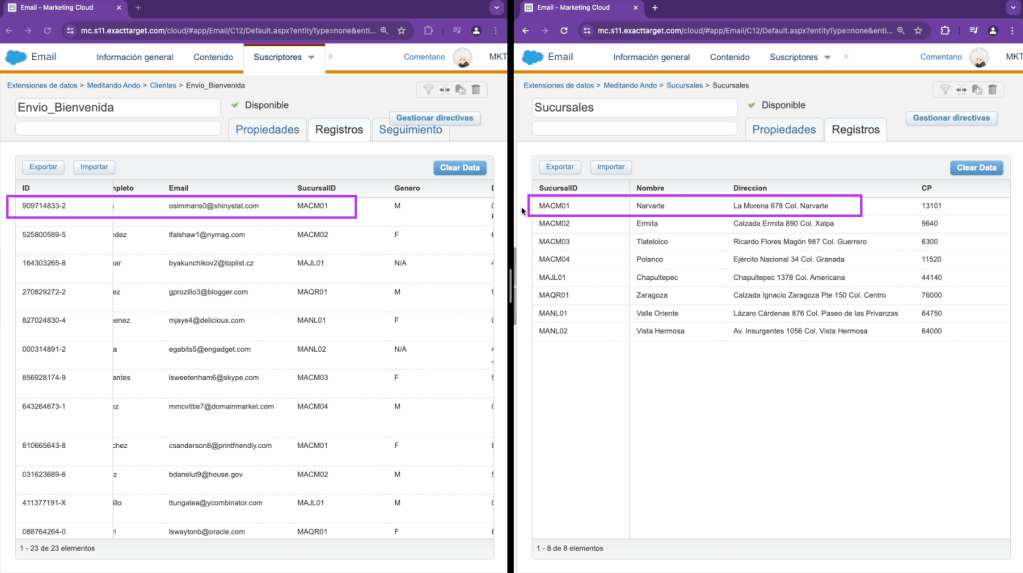This screenshot has width=1023, height=573.
Task: Open the Extensions puzzle icon in right browser window
Action: click(944, 31)
